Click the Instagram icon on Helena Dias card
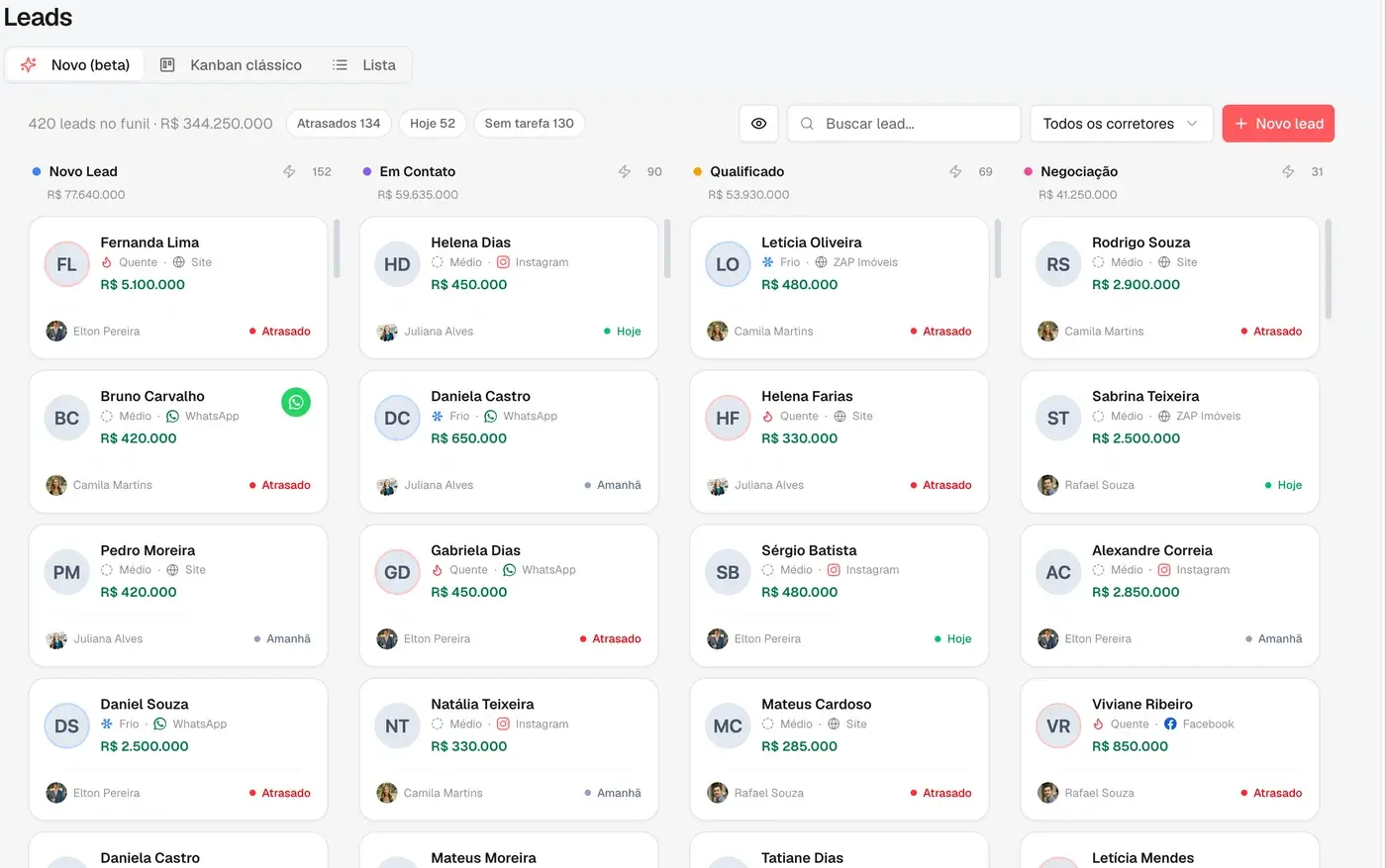 click(x=503, y=262)
